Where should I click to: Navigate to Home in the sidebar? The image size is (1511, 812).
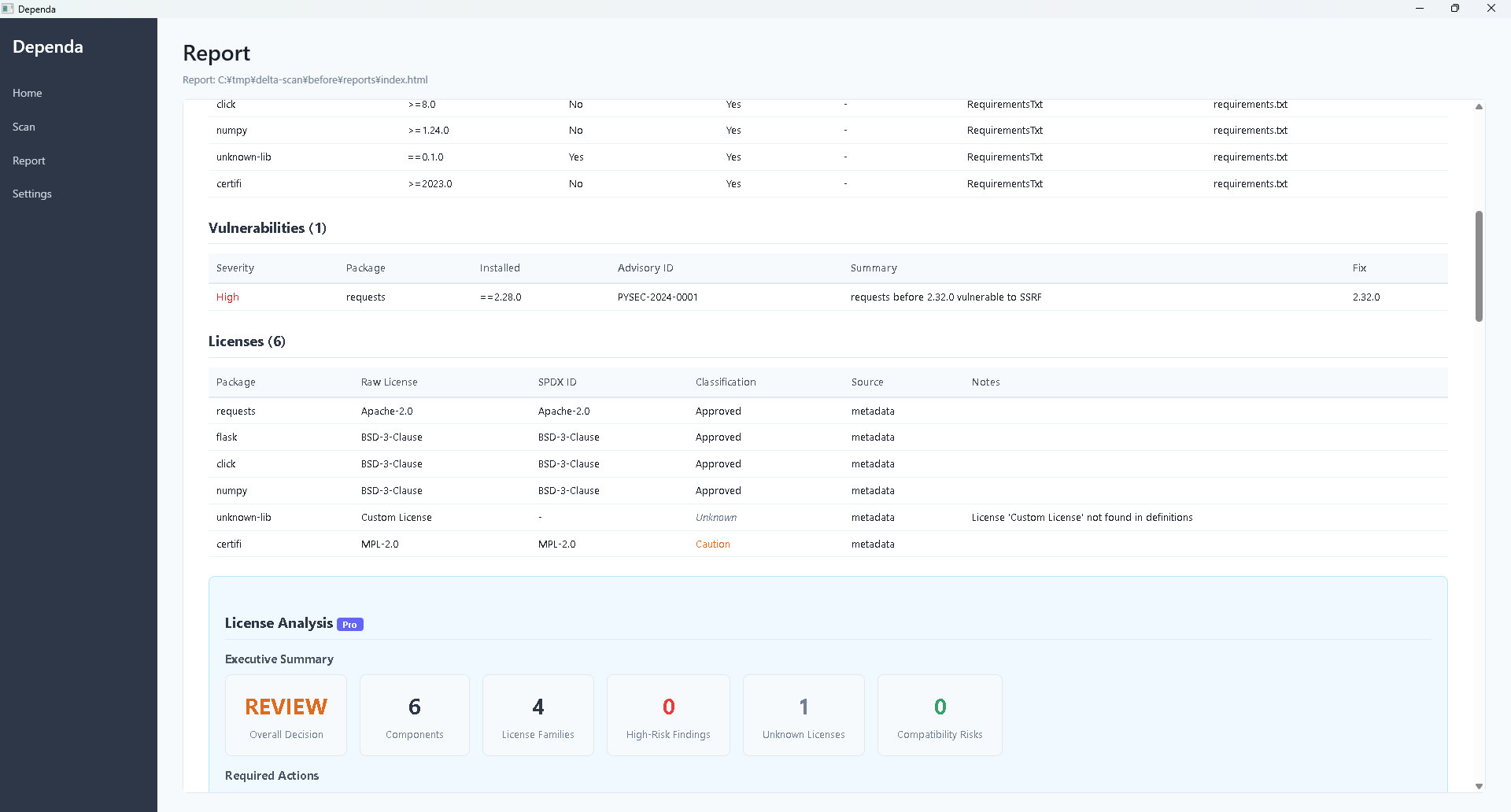point(27,93)
